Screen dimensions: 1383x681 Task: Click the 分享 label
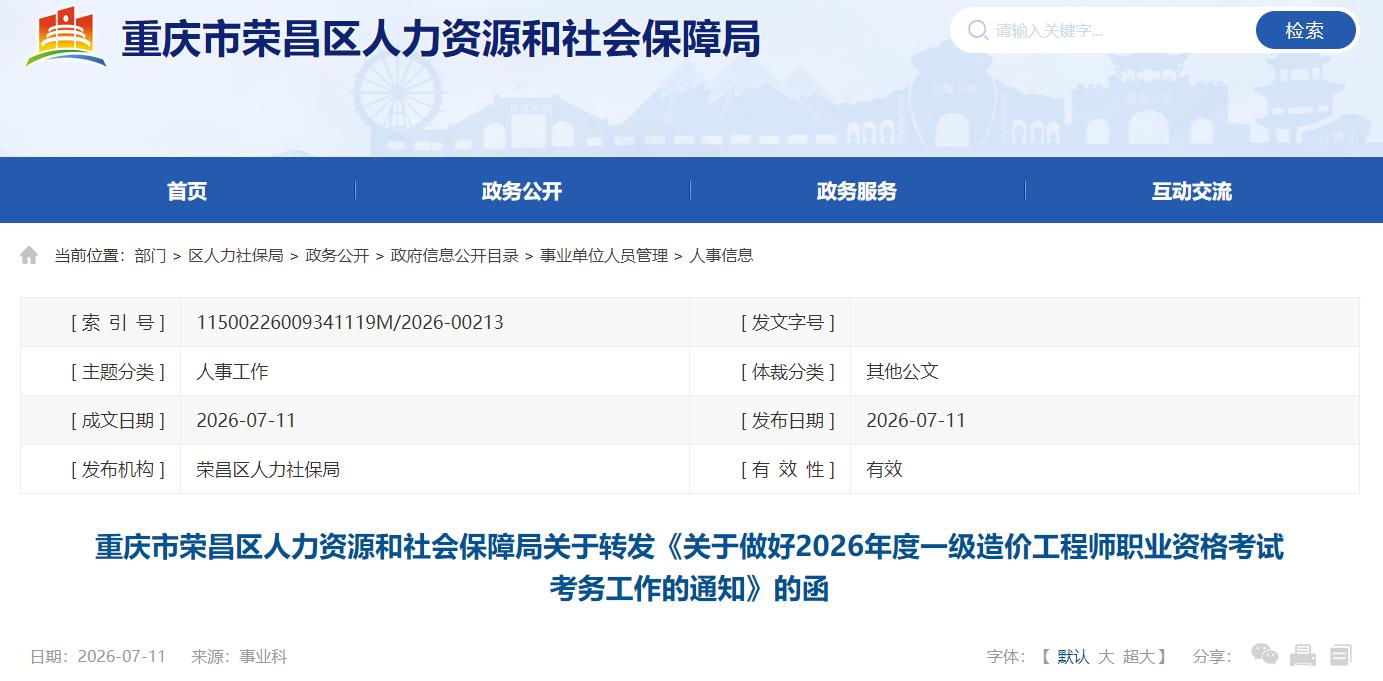[x=1212, y=657]
